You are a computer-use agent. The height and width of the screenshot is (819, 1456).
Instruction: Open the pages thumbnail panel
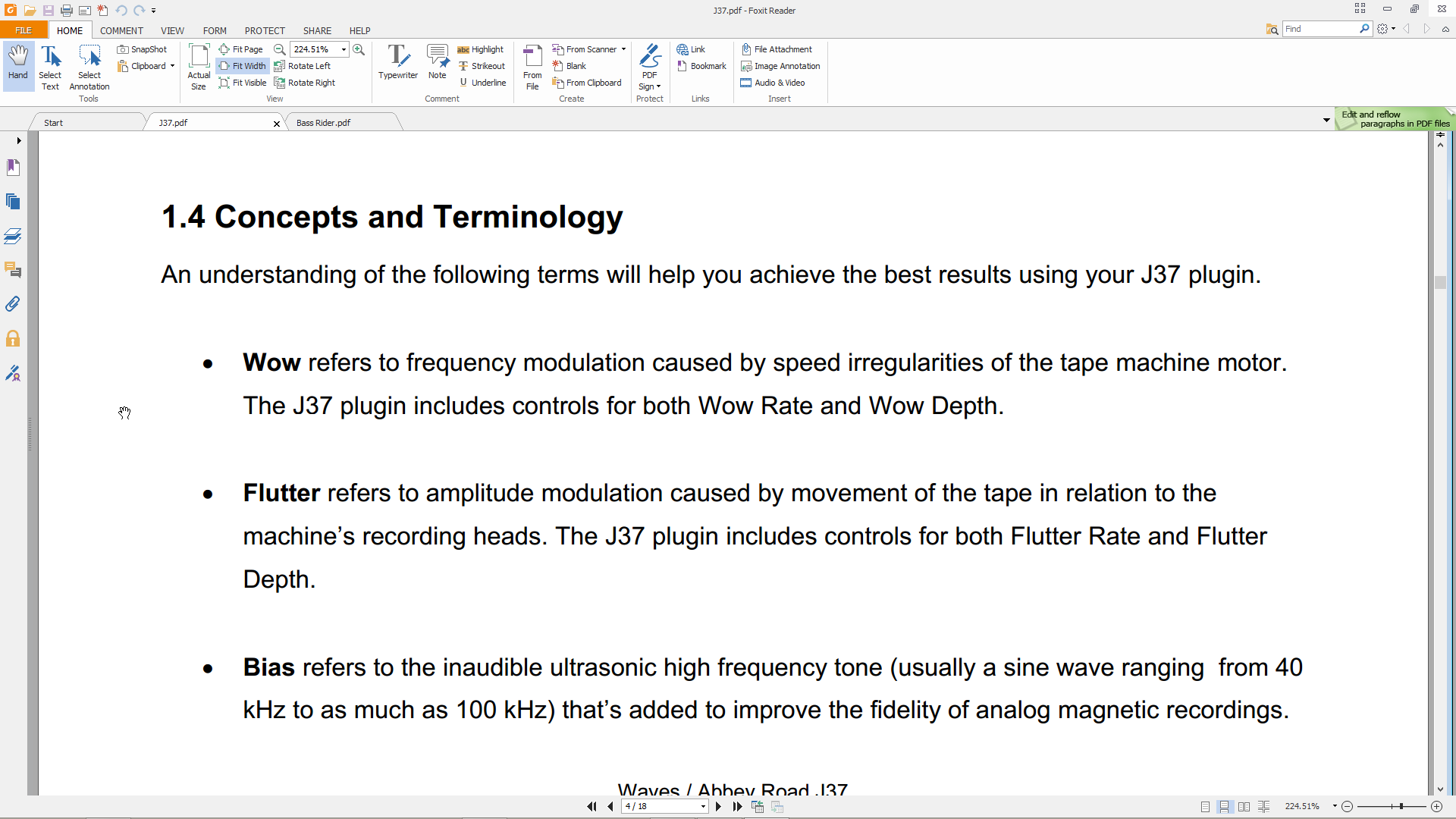click(x=13, y=201)
